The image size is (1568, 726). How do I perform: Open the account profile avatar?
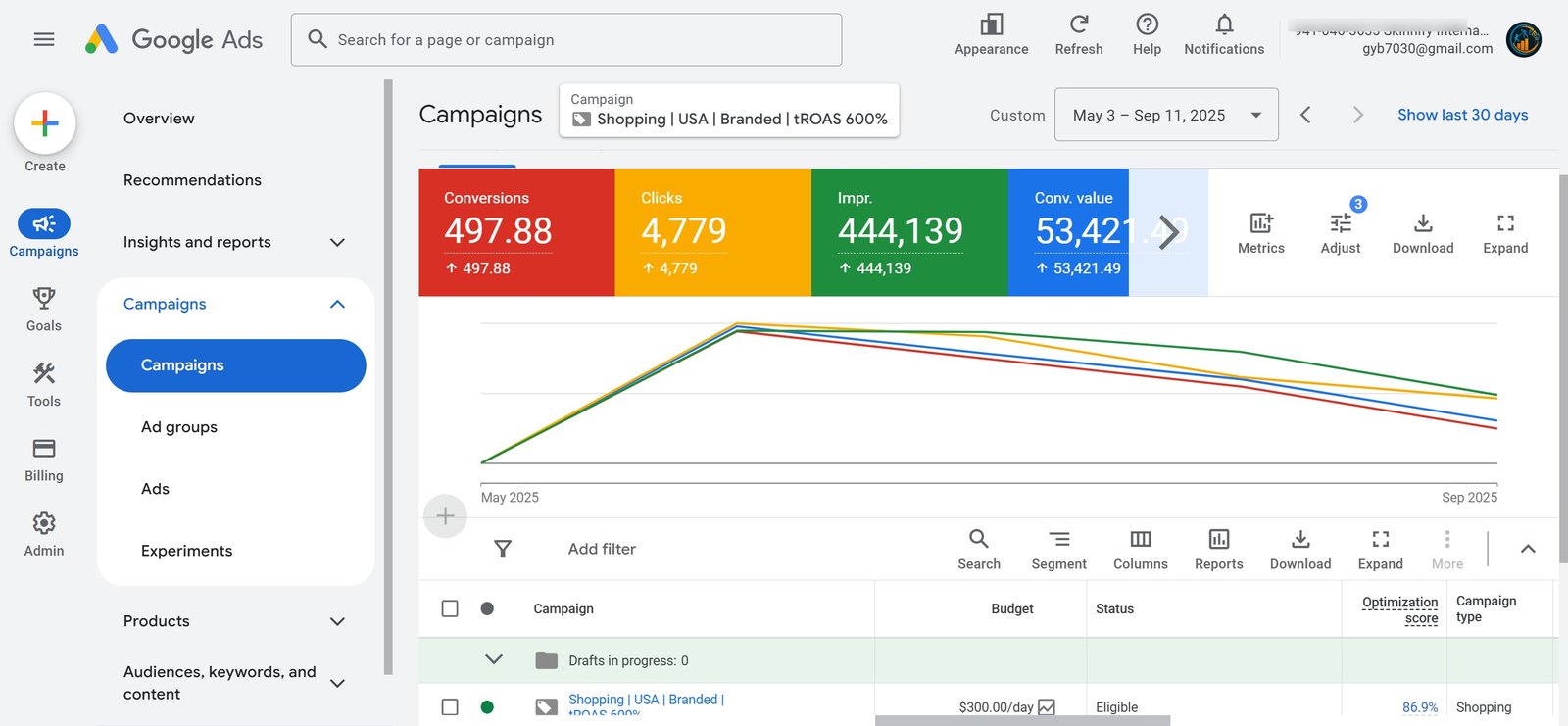click(1524, 40)
